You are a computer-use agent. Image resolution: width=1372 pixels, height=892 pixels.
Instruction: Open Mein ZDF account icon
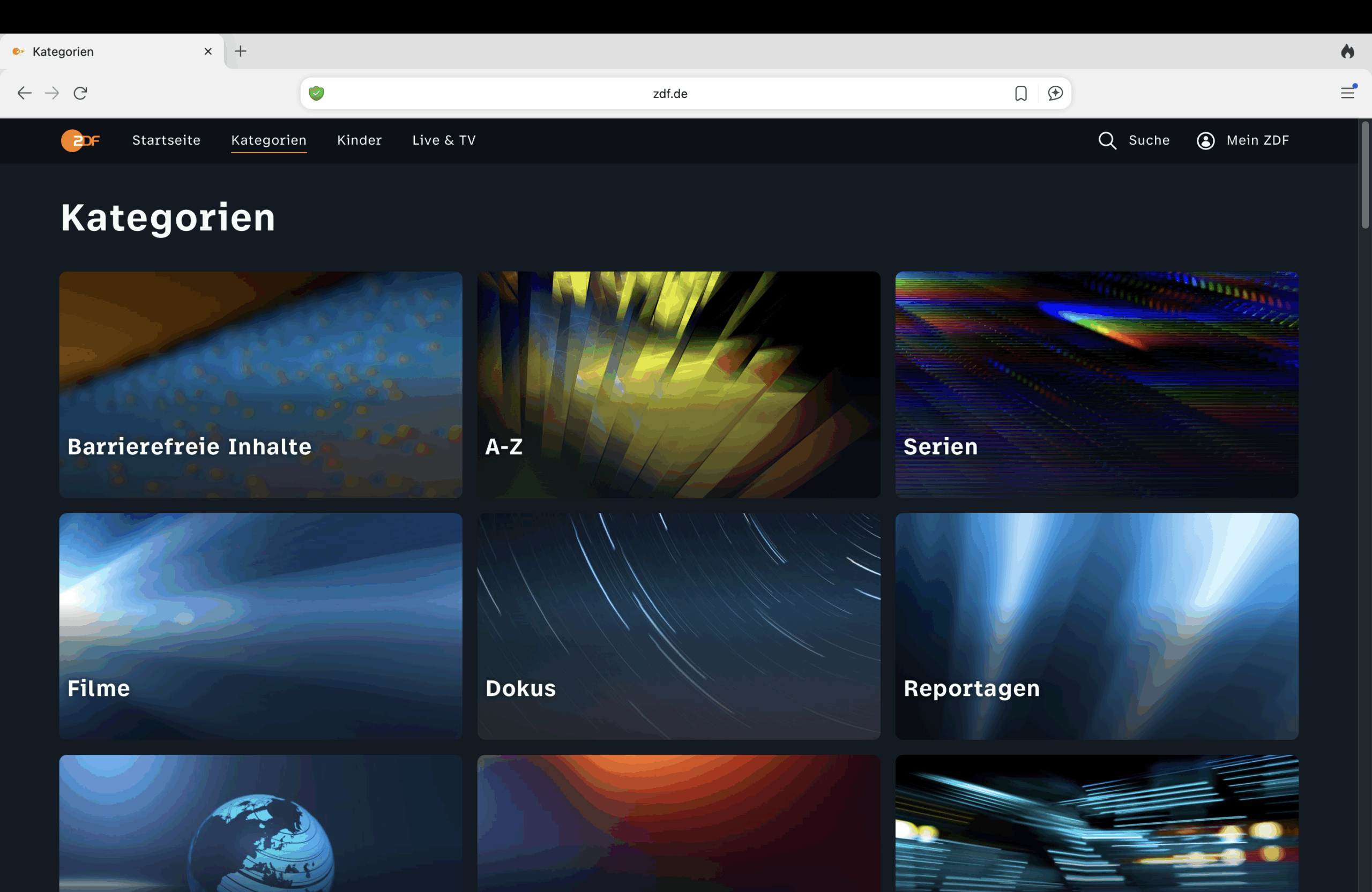1205,140
